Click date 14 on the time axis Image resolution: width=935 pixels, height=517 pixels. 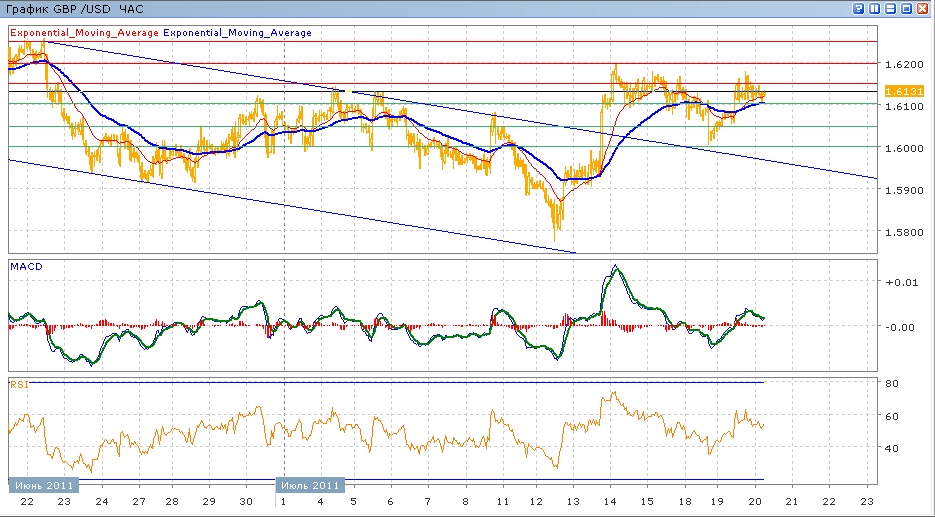click(610, 502)
